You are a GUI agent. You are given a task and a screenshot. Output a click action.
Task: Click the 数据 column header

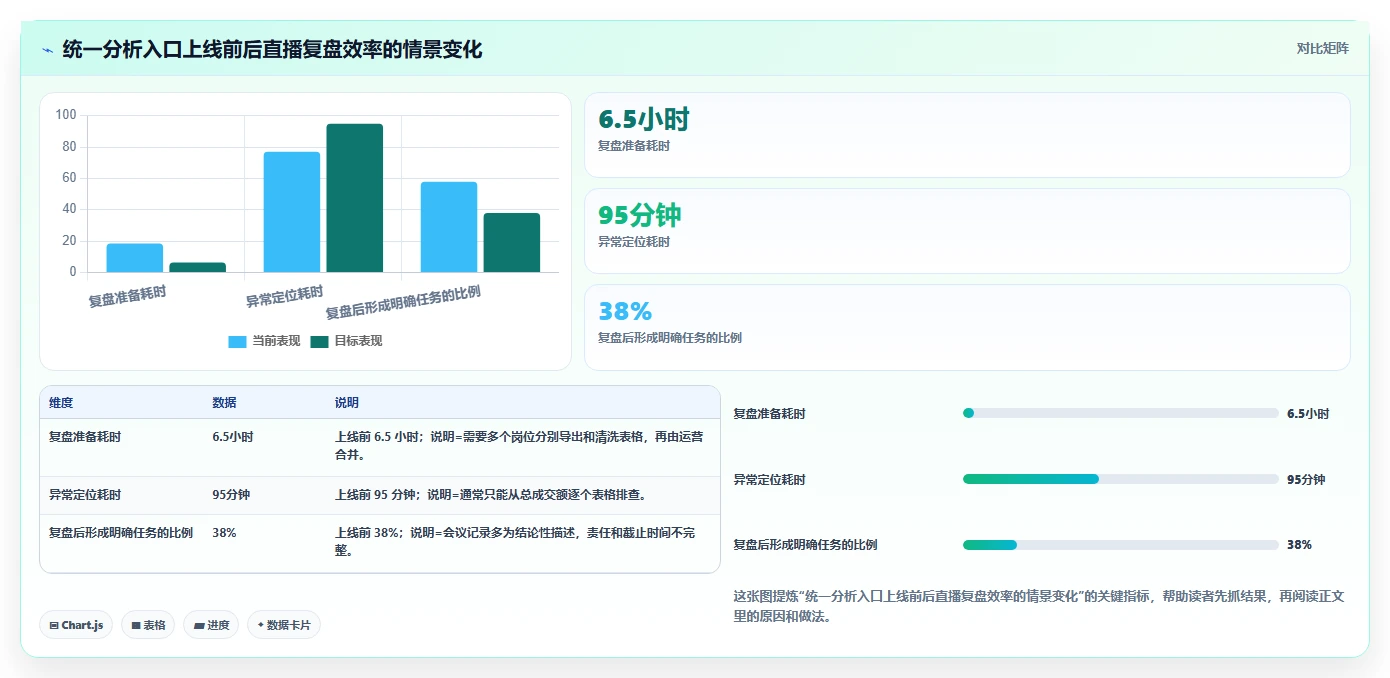[x=224, y=403]
